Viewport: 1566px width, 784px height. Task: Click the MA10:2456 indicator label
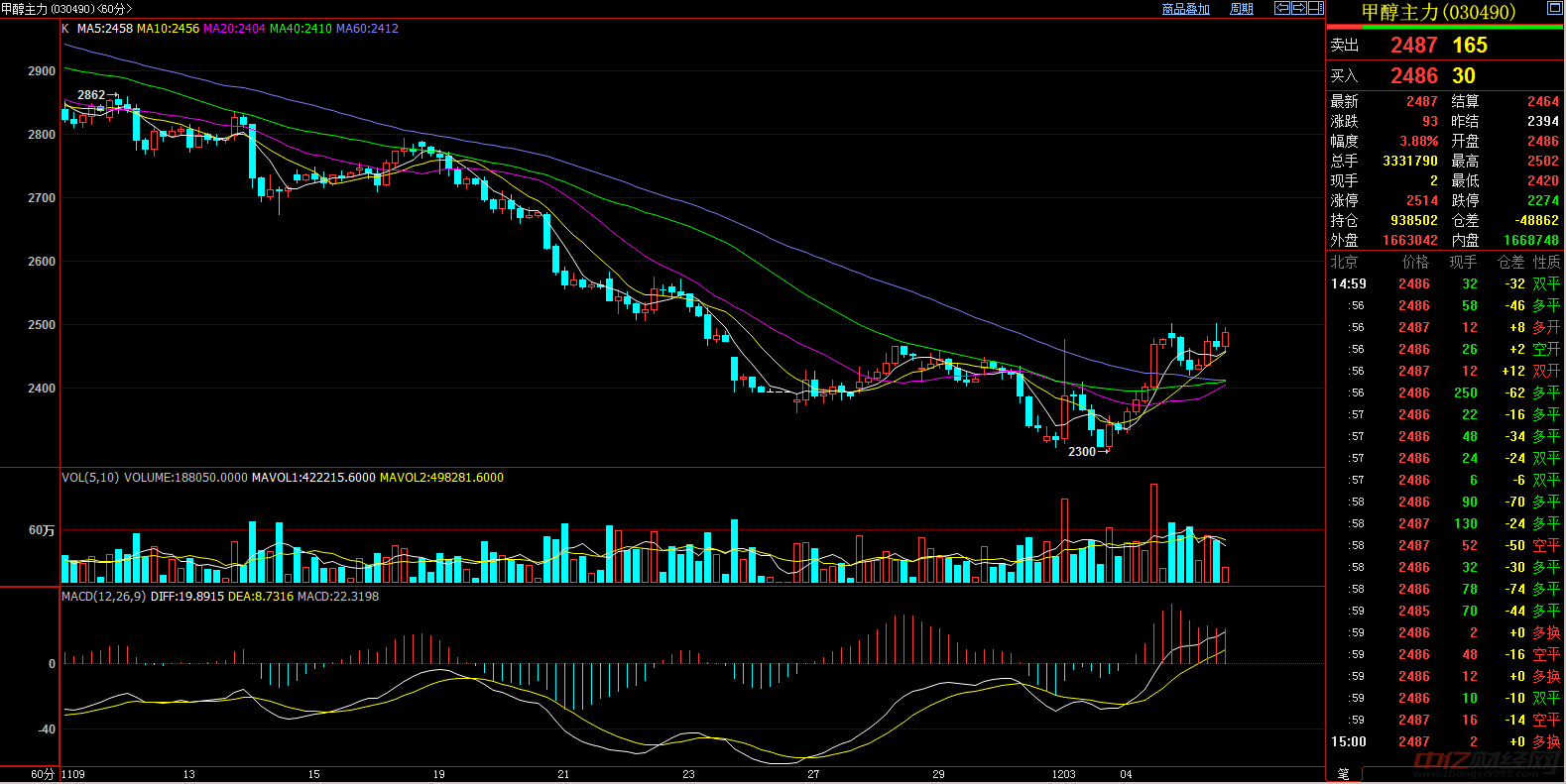(x=168, y=29)
